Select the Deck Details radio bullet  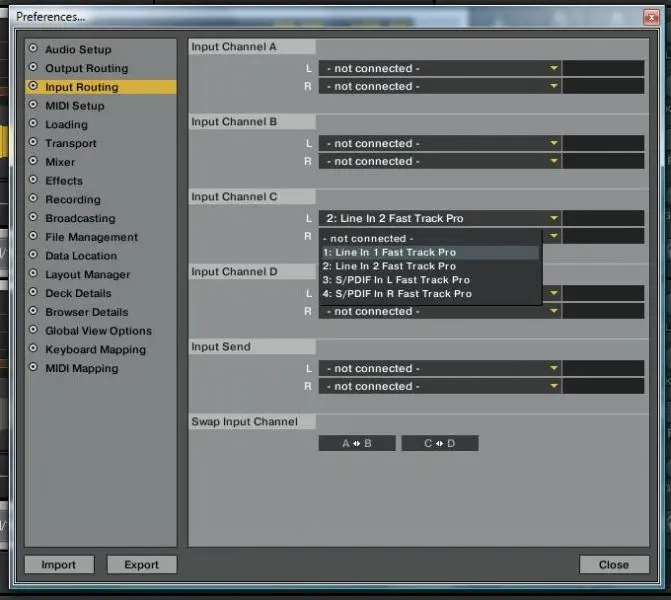point(33,293)
